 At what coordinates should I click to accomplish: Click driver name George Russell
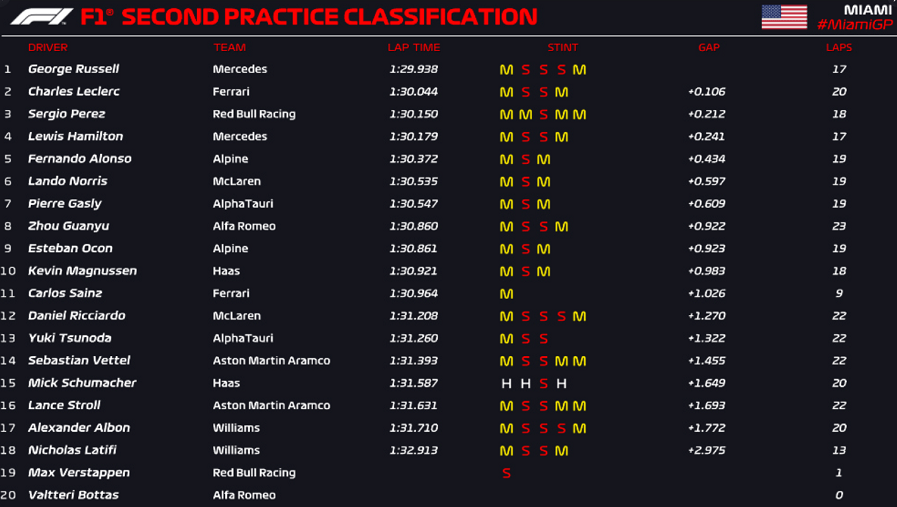click(73, 70)
